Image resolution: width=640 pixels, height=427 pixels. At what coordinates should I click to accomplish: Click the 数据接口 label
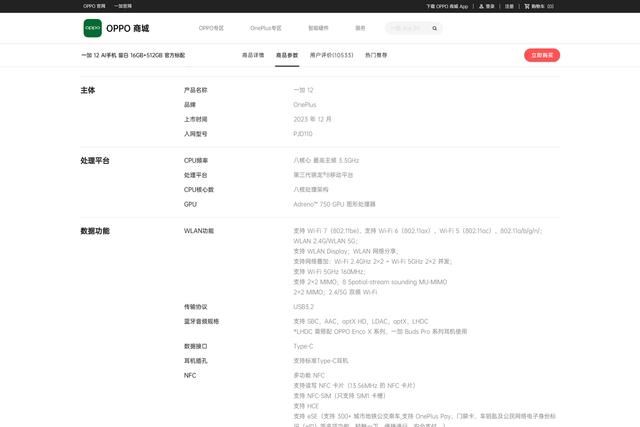[x=196, y=346]
